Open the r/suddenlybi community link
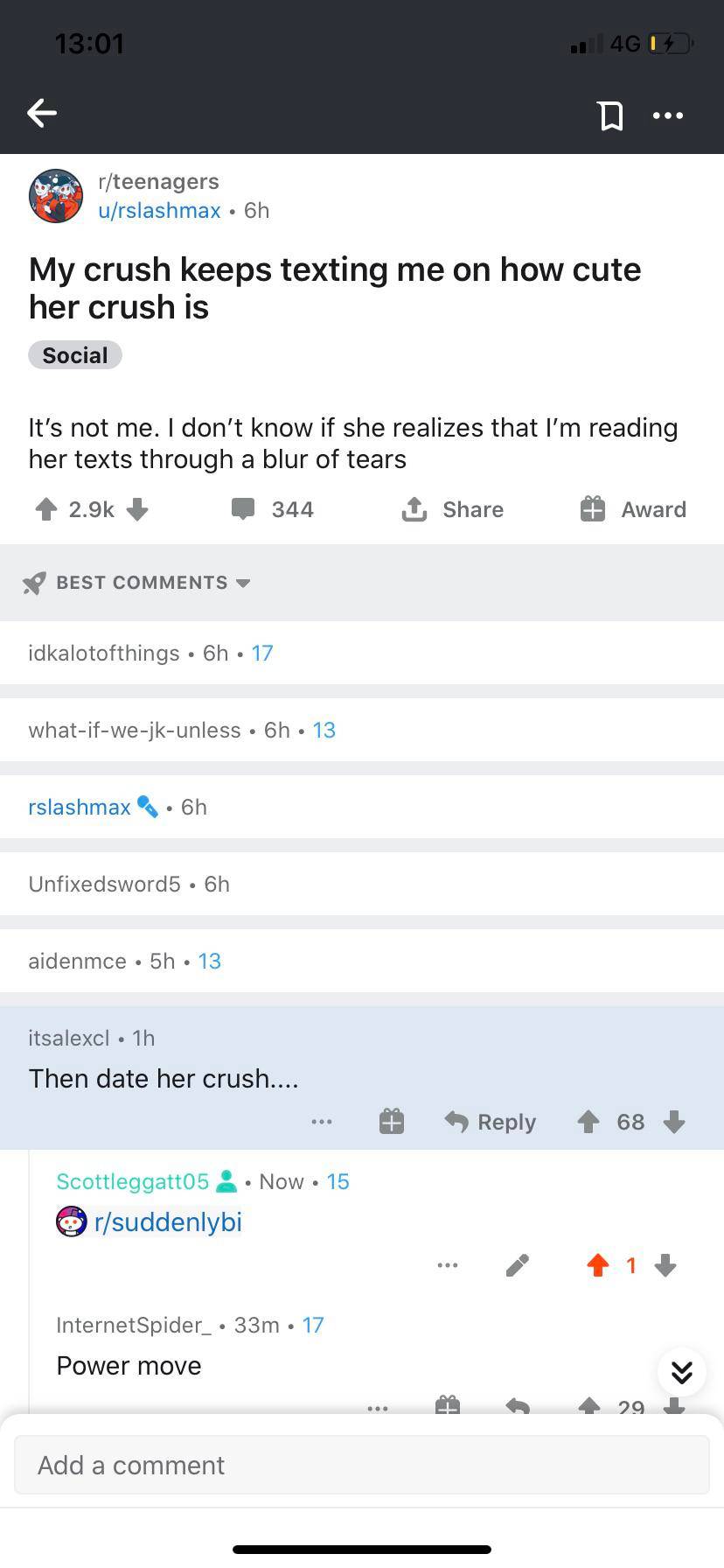 point(168,1222)
